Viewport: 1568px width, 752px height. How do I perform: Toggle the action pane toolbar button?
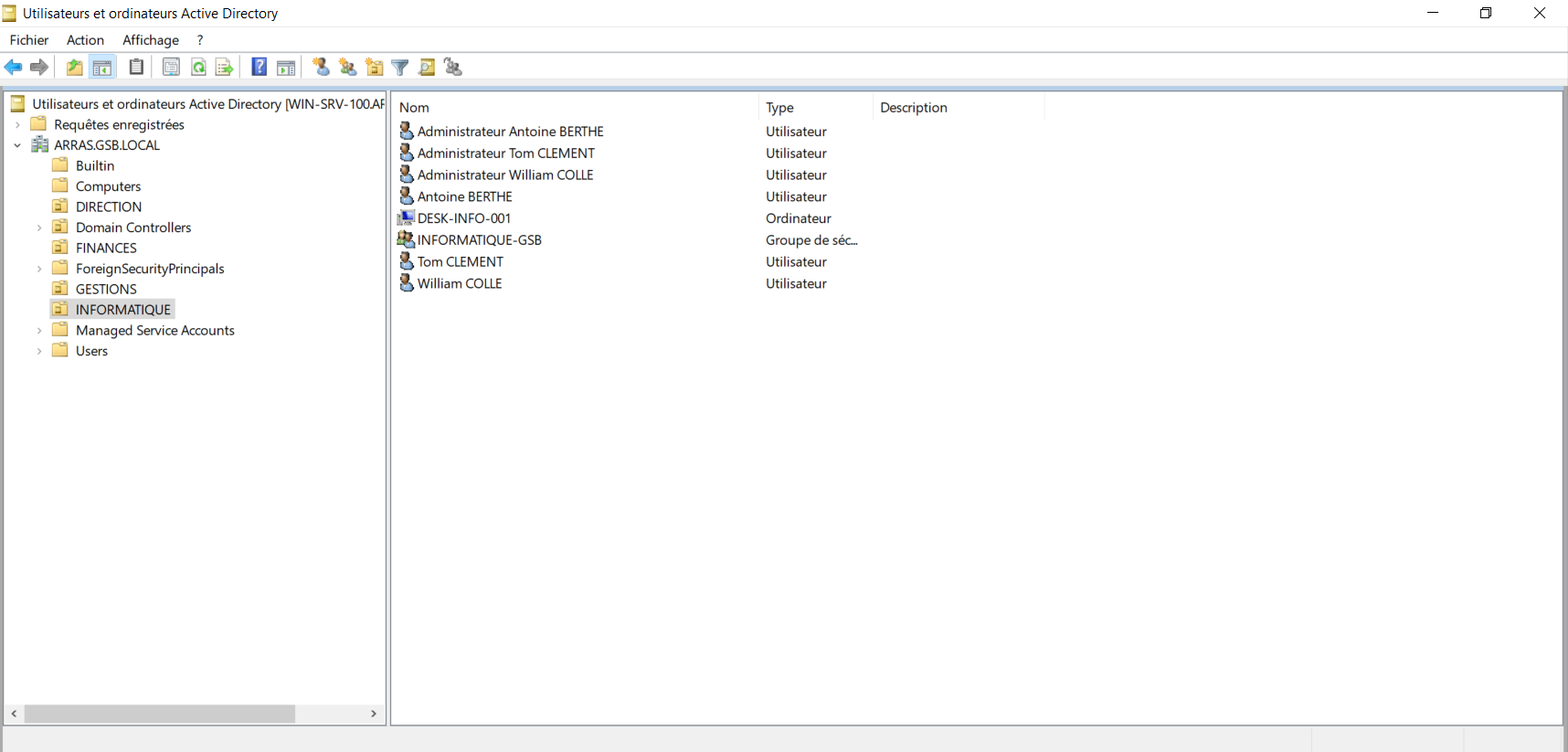tap(286, 68)
